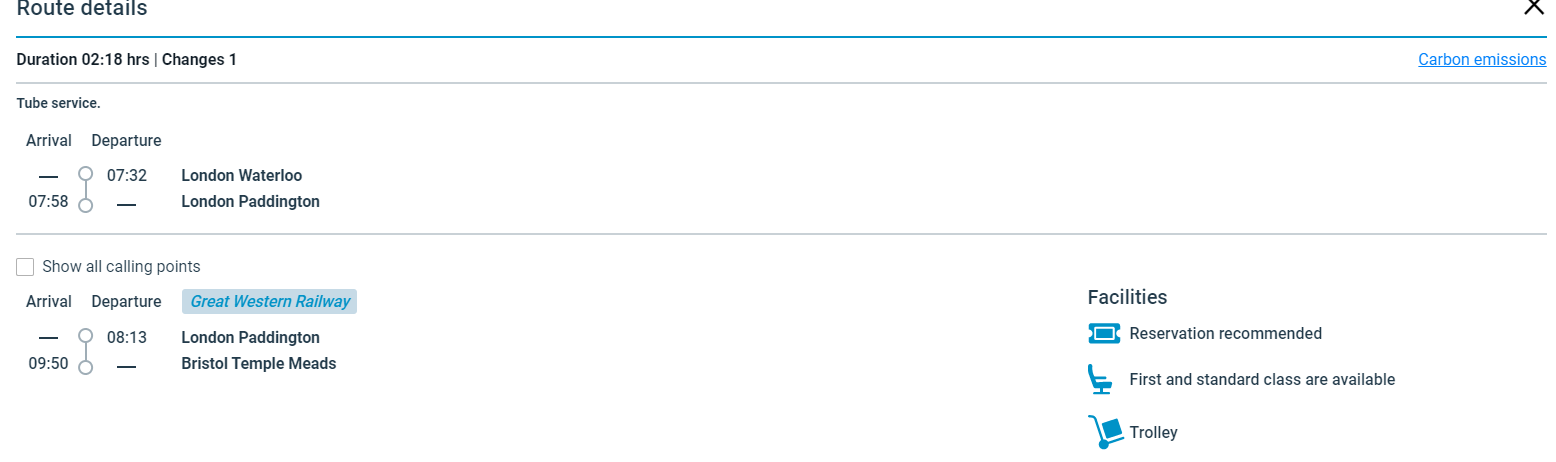Screen dimensions: 1556x462
Task: Open the Carbon emissions link
Action: pos(1482,60)
